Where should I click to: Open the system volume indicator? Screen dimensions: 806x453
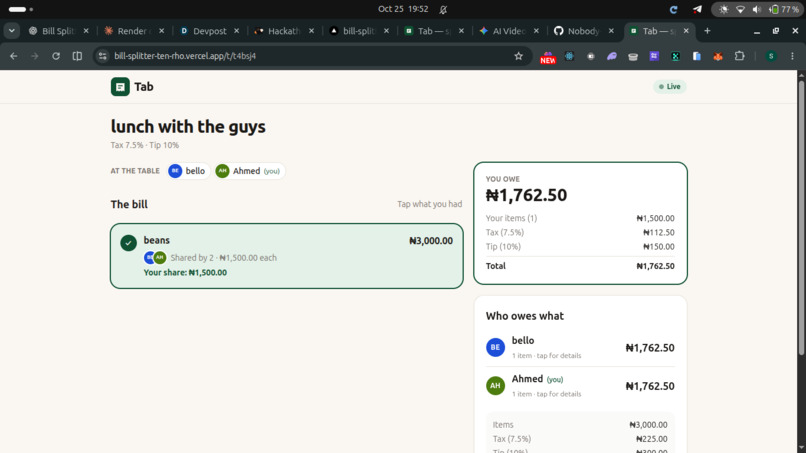[x=757, y=9]
